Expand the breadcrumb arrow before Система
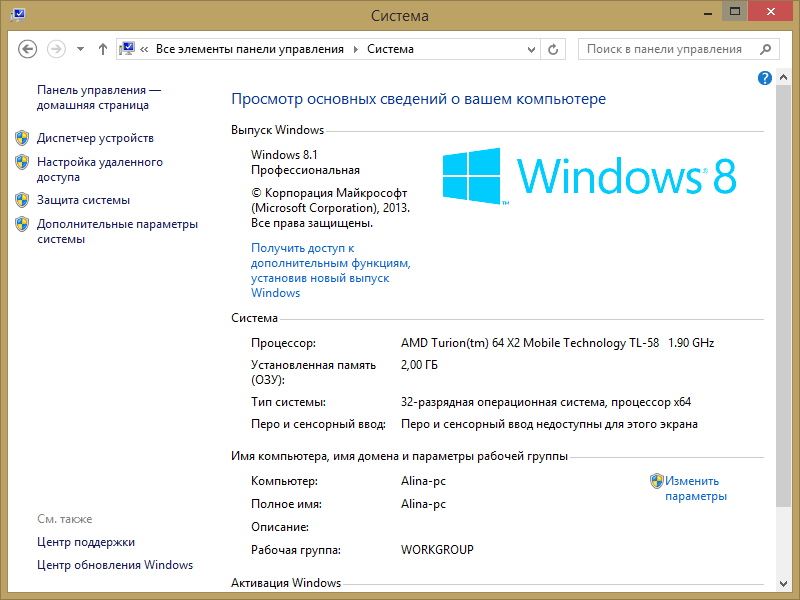The image size is (800, 600). click(356, 49)
